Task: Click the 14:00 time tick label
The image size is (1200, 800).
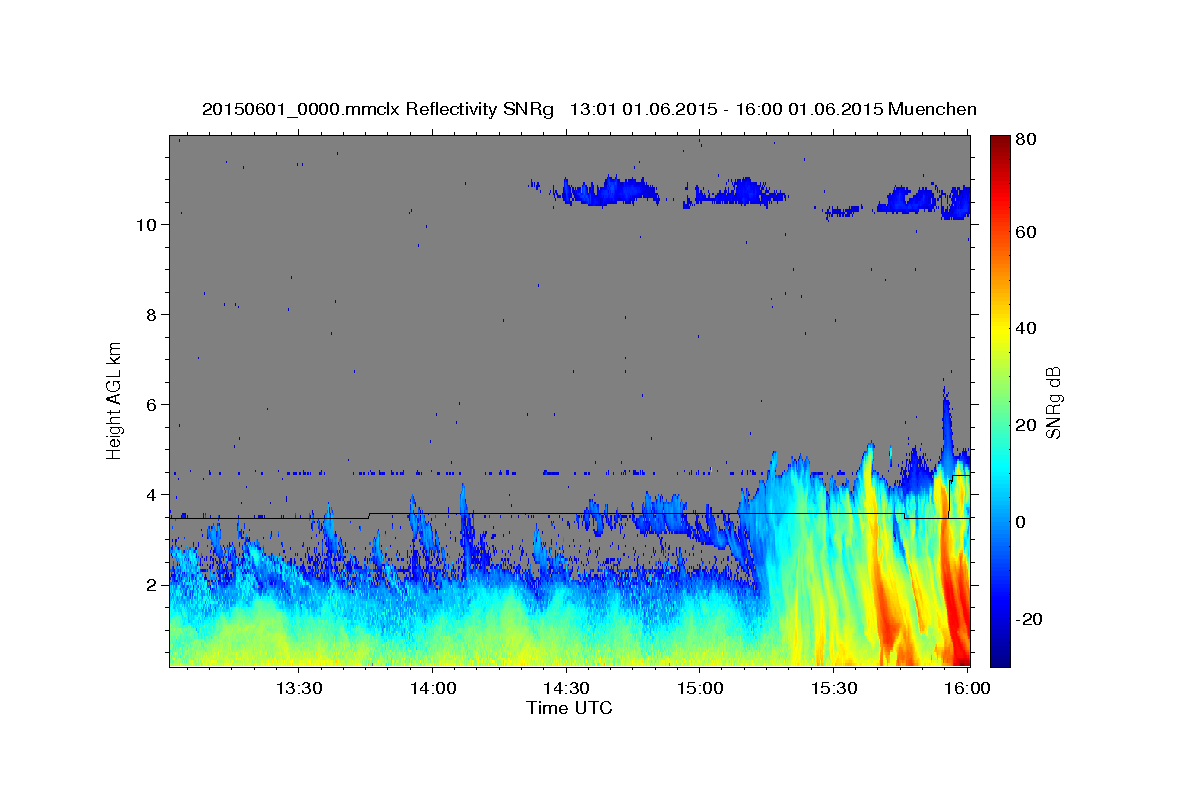Action: pos(432,688)
